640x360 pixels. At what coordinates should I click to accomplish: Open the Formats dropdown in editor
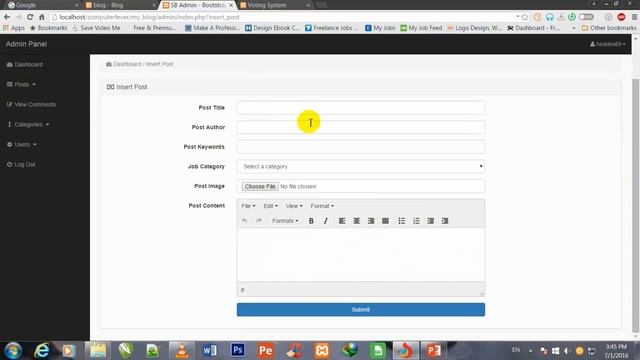(x=285, y=221)
